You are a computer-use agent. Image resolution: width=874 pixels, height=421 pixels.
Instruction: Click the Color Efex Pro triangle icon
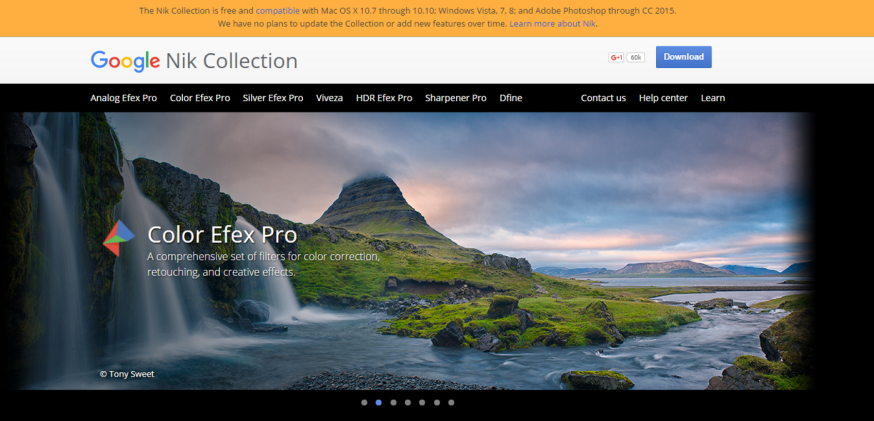119,238
